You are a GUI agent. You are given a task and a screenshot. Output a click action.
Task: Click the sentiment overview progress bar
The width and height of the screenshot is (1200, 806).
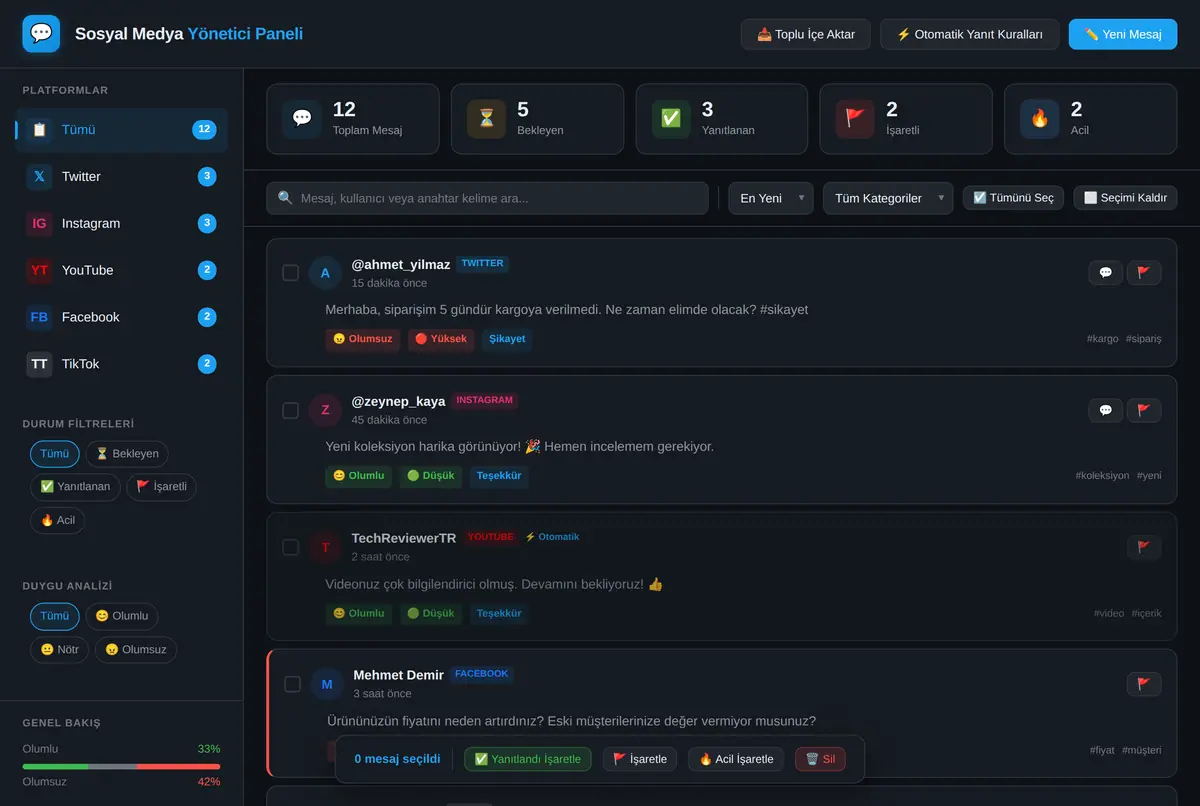click(121, 767)
